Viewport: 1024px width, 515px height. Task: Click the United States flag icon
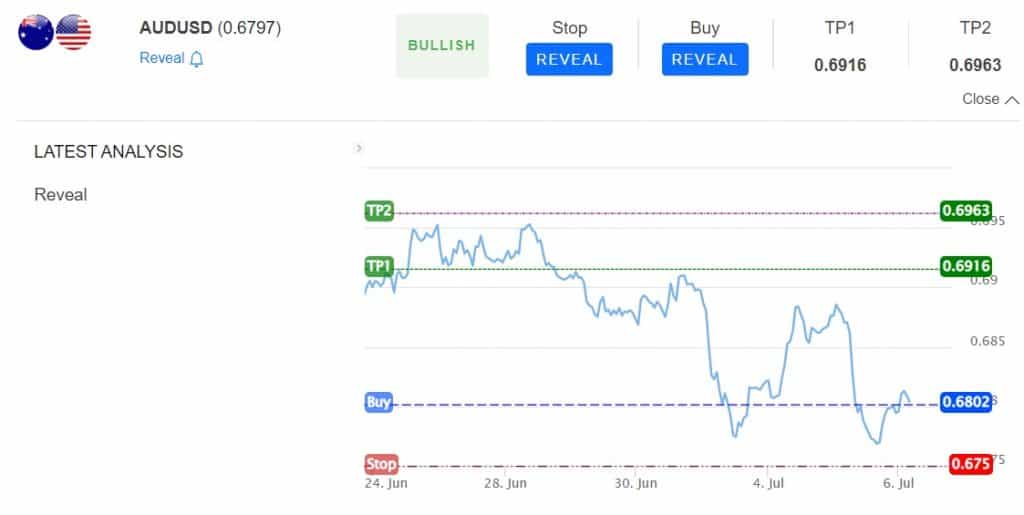(x=73, y=32)
